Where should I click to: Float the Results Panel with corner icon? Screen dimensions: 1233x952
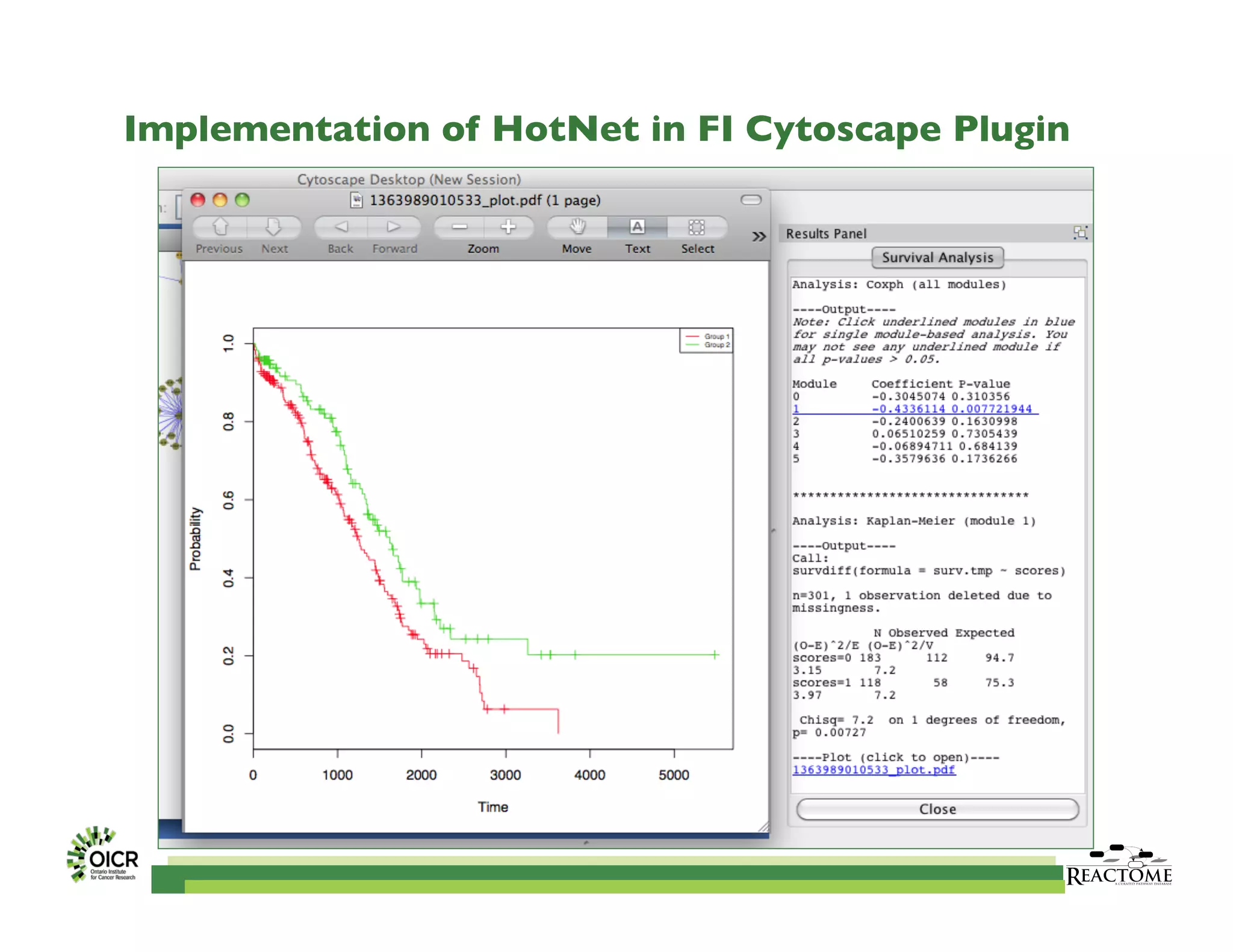pyautogui.click(x=1080, y=233)
